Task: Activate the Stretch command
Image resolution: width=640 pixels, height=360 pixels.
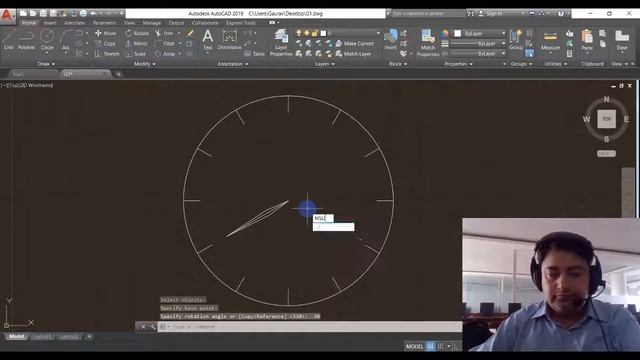Action: pos(107,53)
